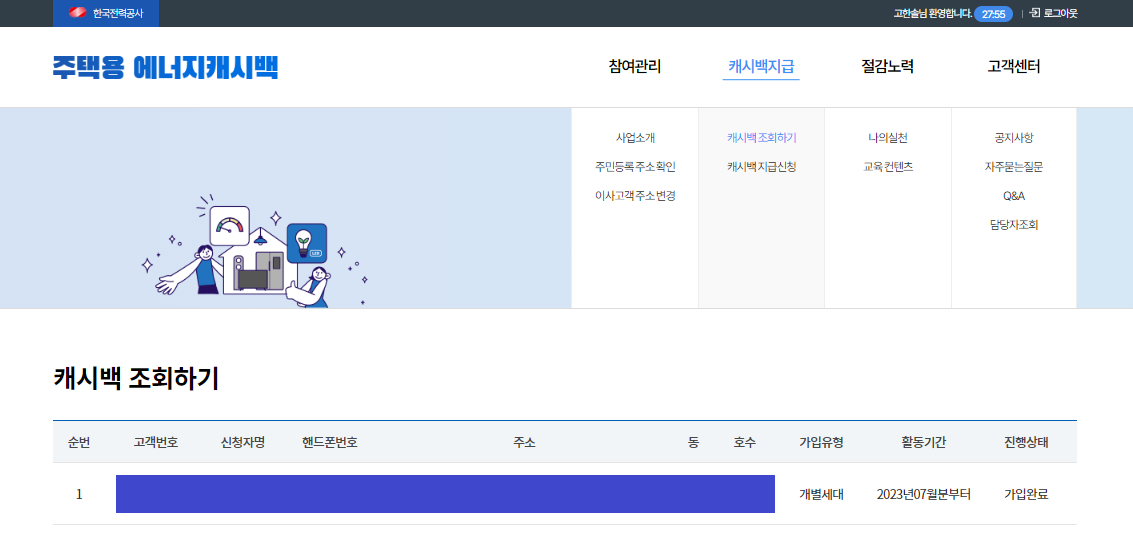Open 캐시백 지급신청 submenu link
The image size is (1133, 545).
(x=762, y=166)
